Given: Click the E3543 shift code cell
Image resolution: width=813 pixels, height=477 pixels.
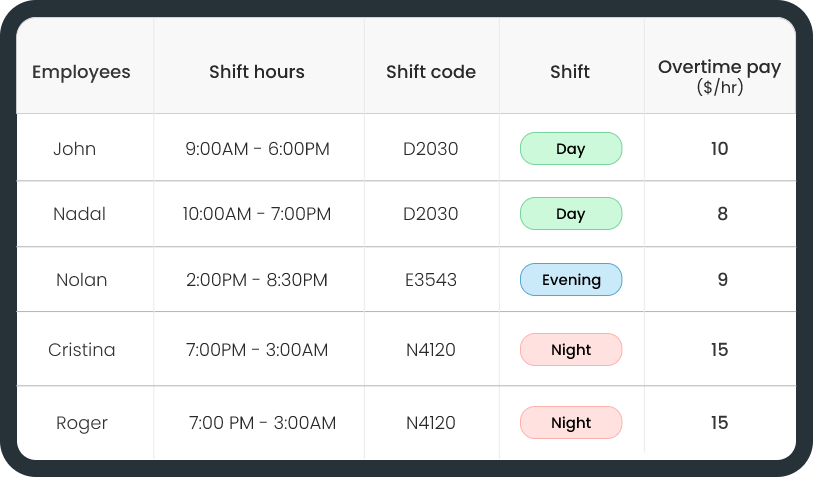Looking at the screenshot, I should pos(431,280).
